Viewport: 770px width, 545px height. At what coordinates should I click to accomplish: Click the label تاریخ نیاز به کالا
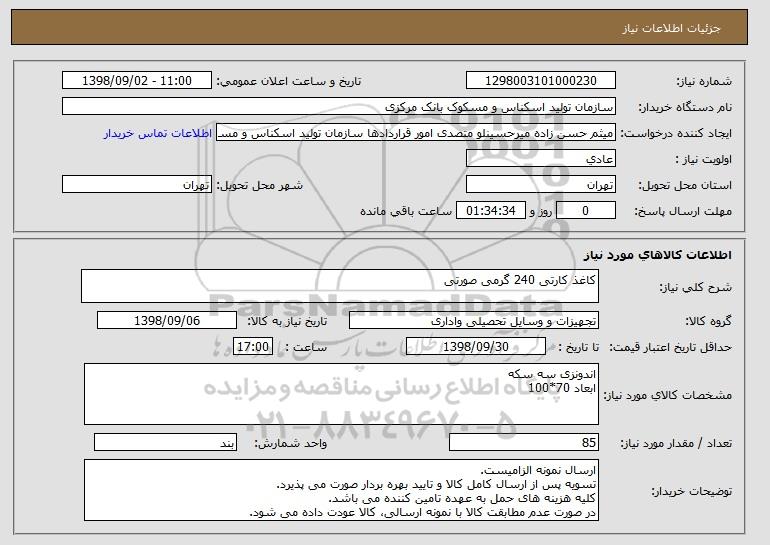[x=287, y=321]
